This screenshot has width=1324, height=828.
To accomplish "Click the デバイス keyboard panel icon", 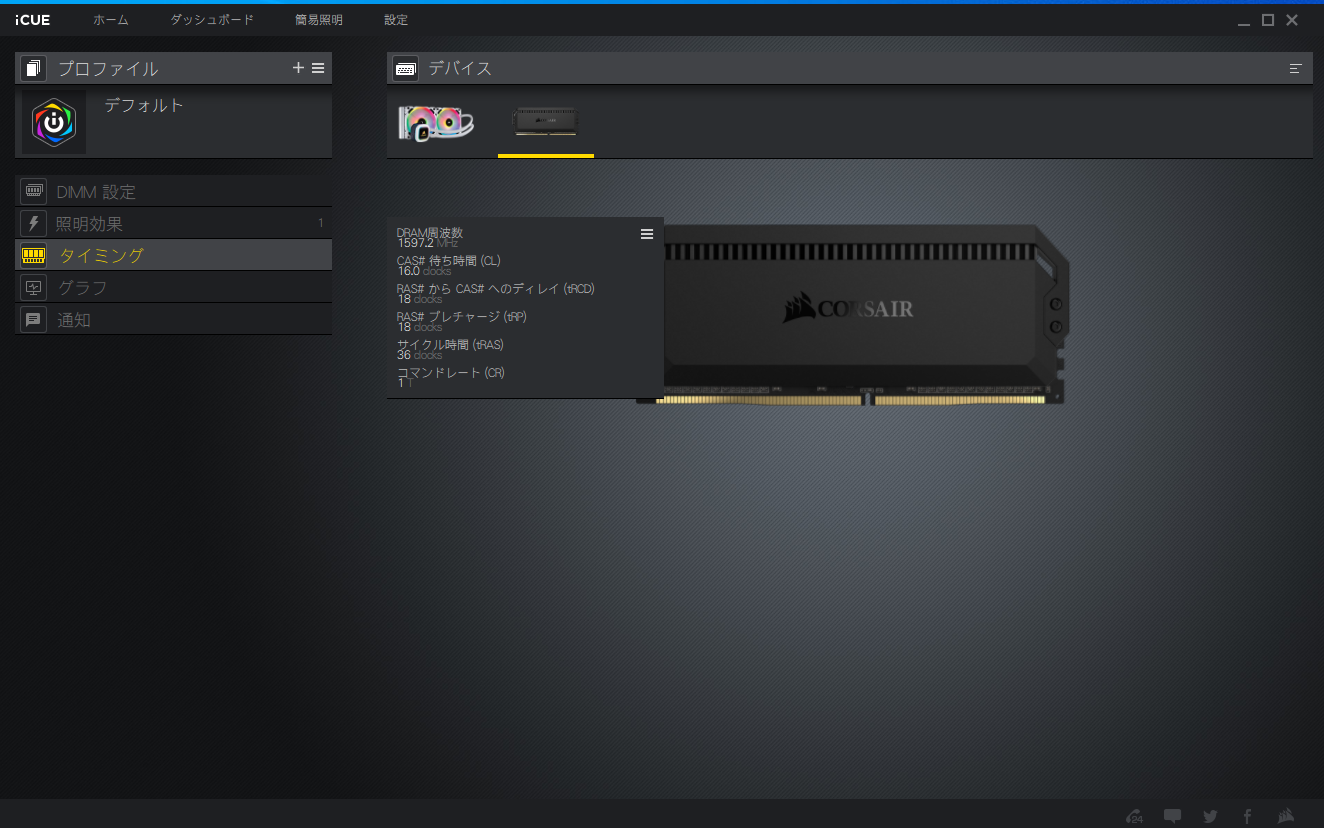I will pos(405,68).
